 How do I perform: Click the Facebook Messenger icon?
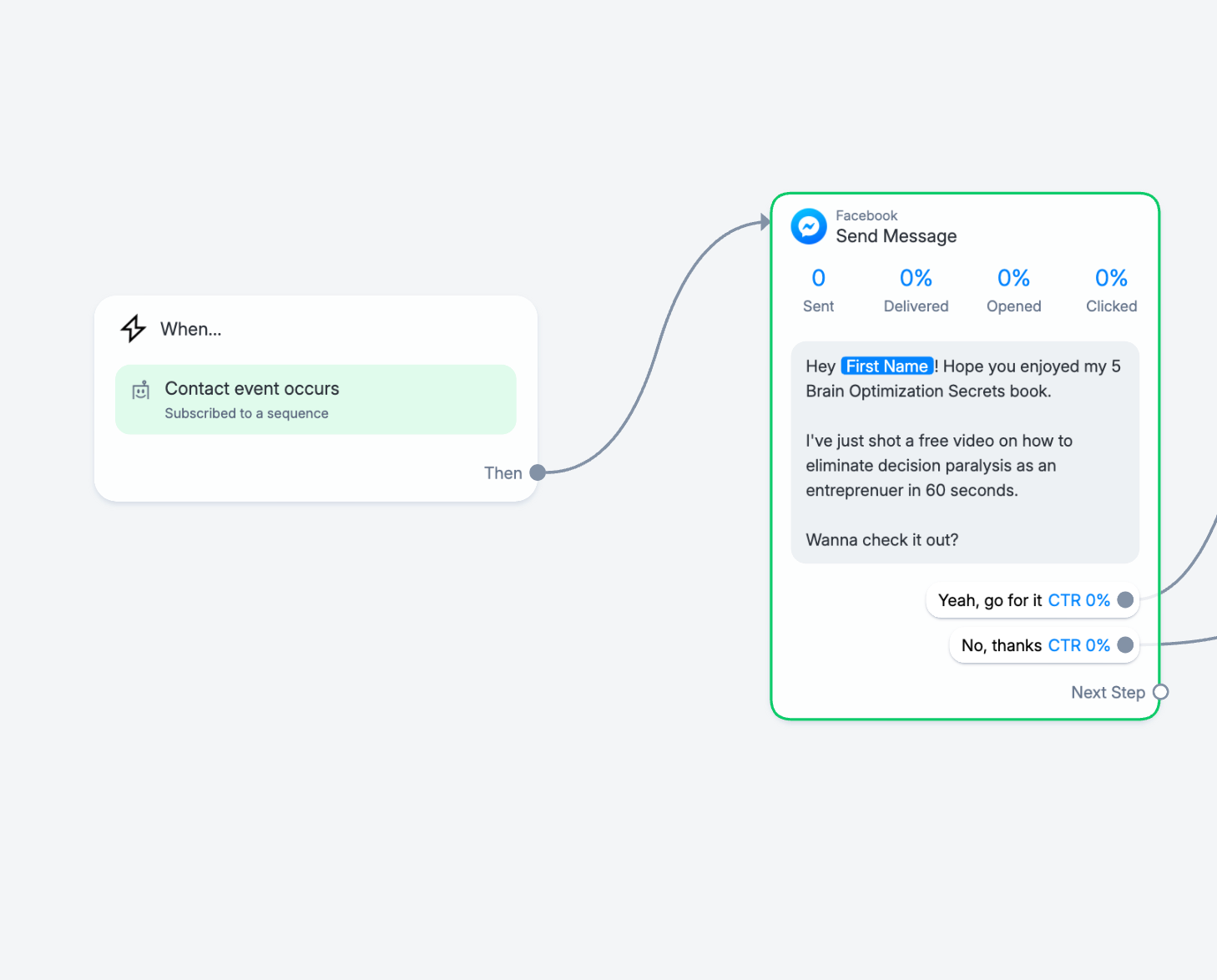(x=809, y=226)
